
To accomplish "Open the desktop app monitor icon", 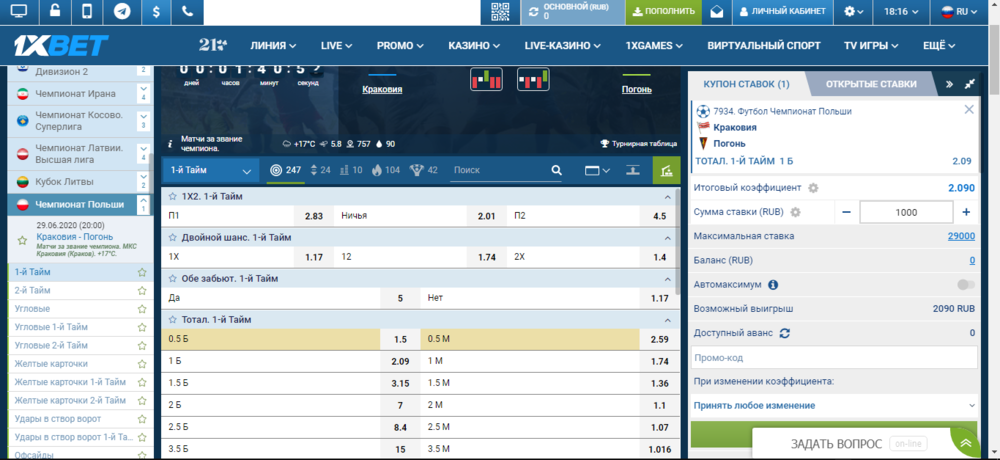I will click(x=20, y=11).
